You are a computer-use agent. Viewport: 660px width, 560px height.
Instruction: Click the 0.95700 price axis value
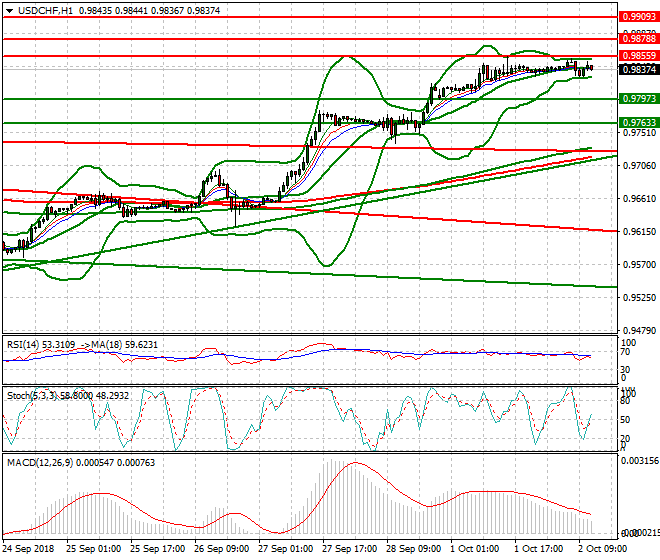click(639, 265)
